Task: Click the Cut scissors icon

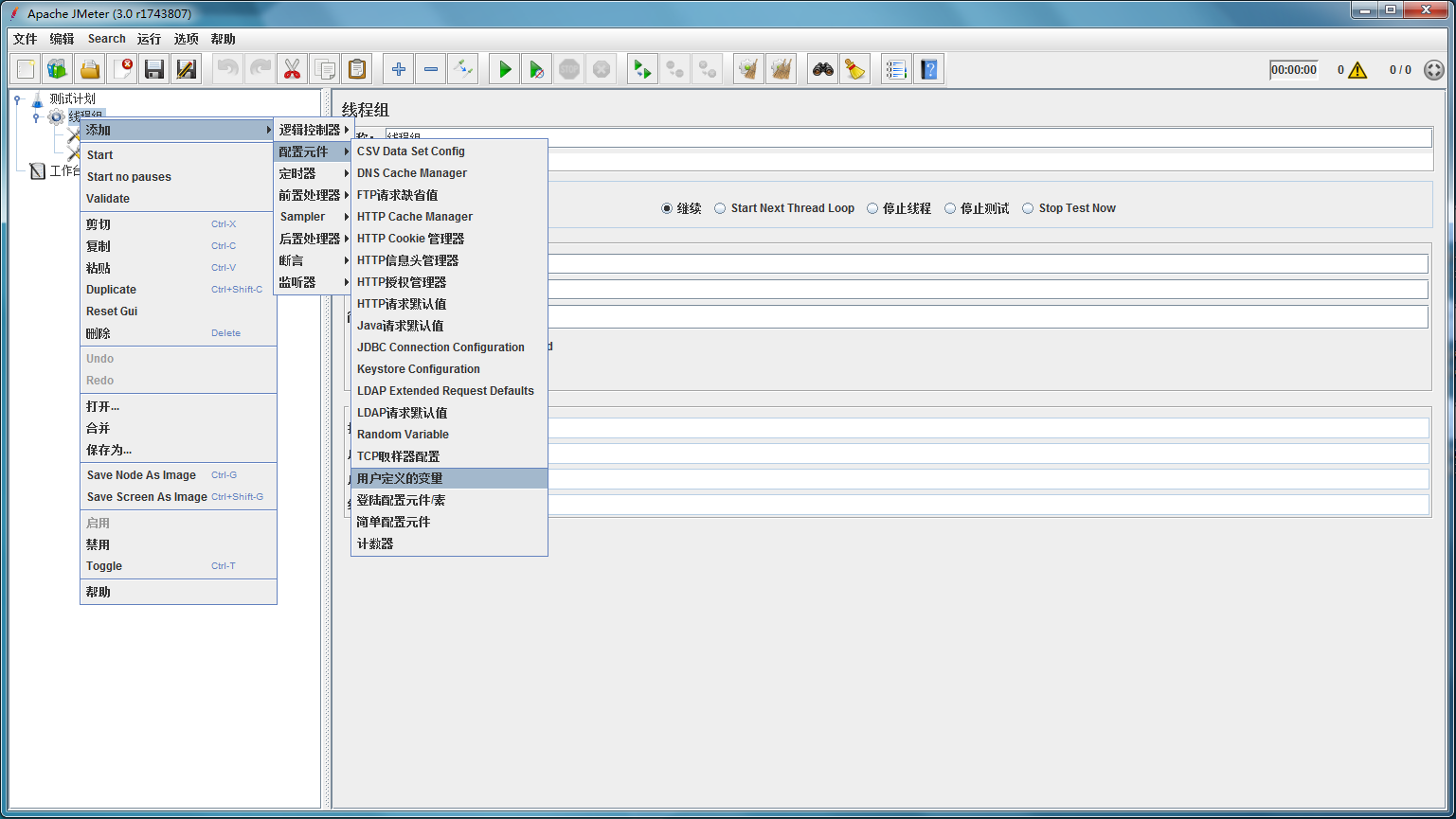Action: tap(293, 69)
